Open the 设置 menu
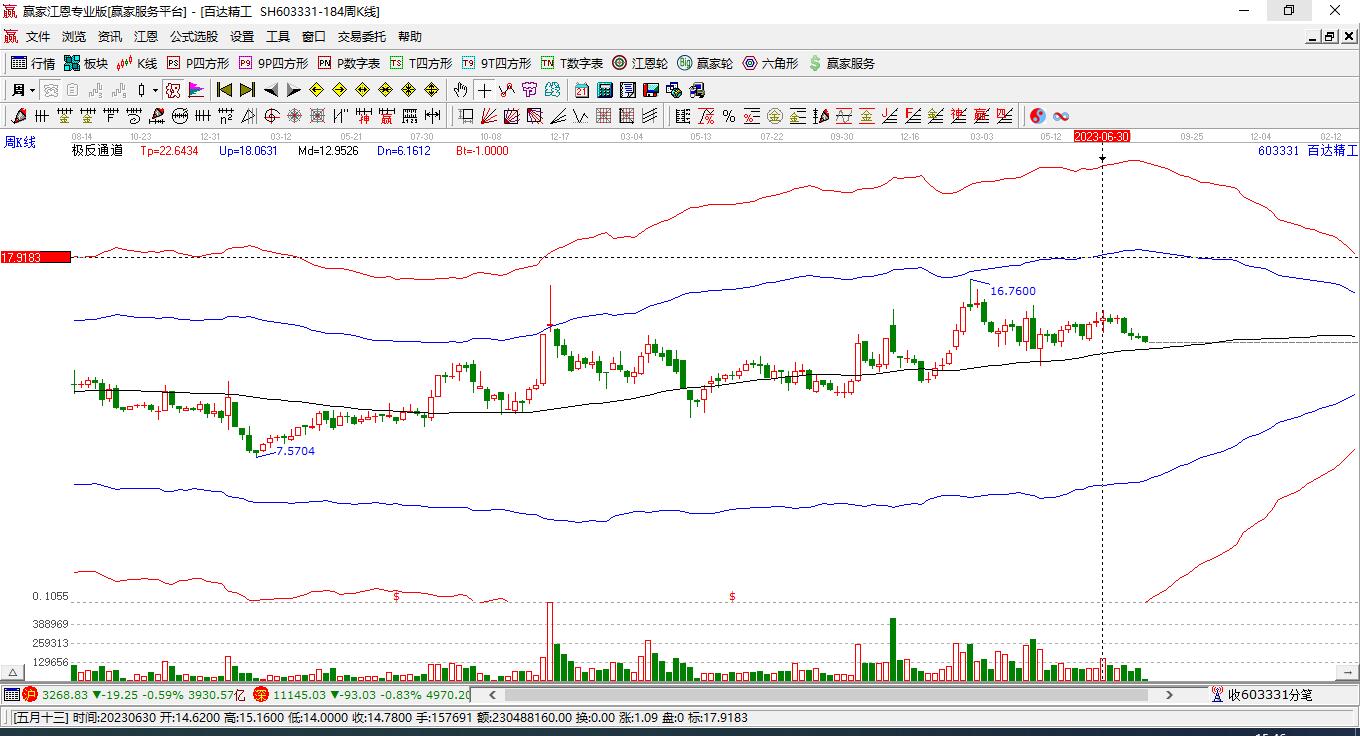The height and width of the screenshot is (736, 1360). pyautogui.click(x=242, y=37)
